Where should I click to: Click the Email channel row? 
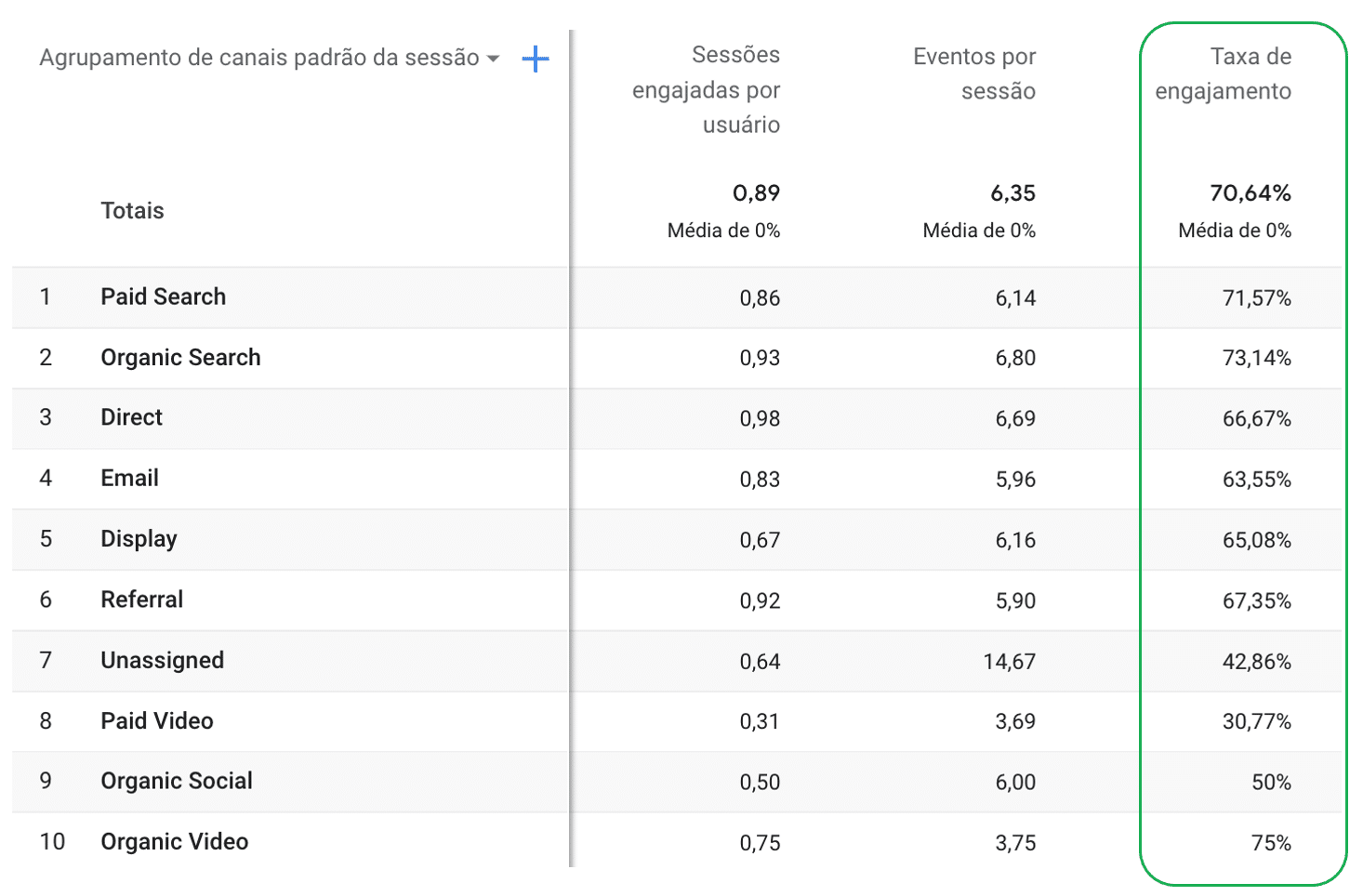point(130,479)
